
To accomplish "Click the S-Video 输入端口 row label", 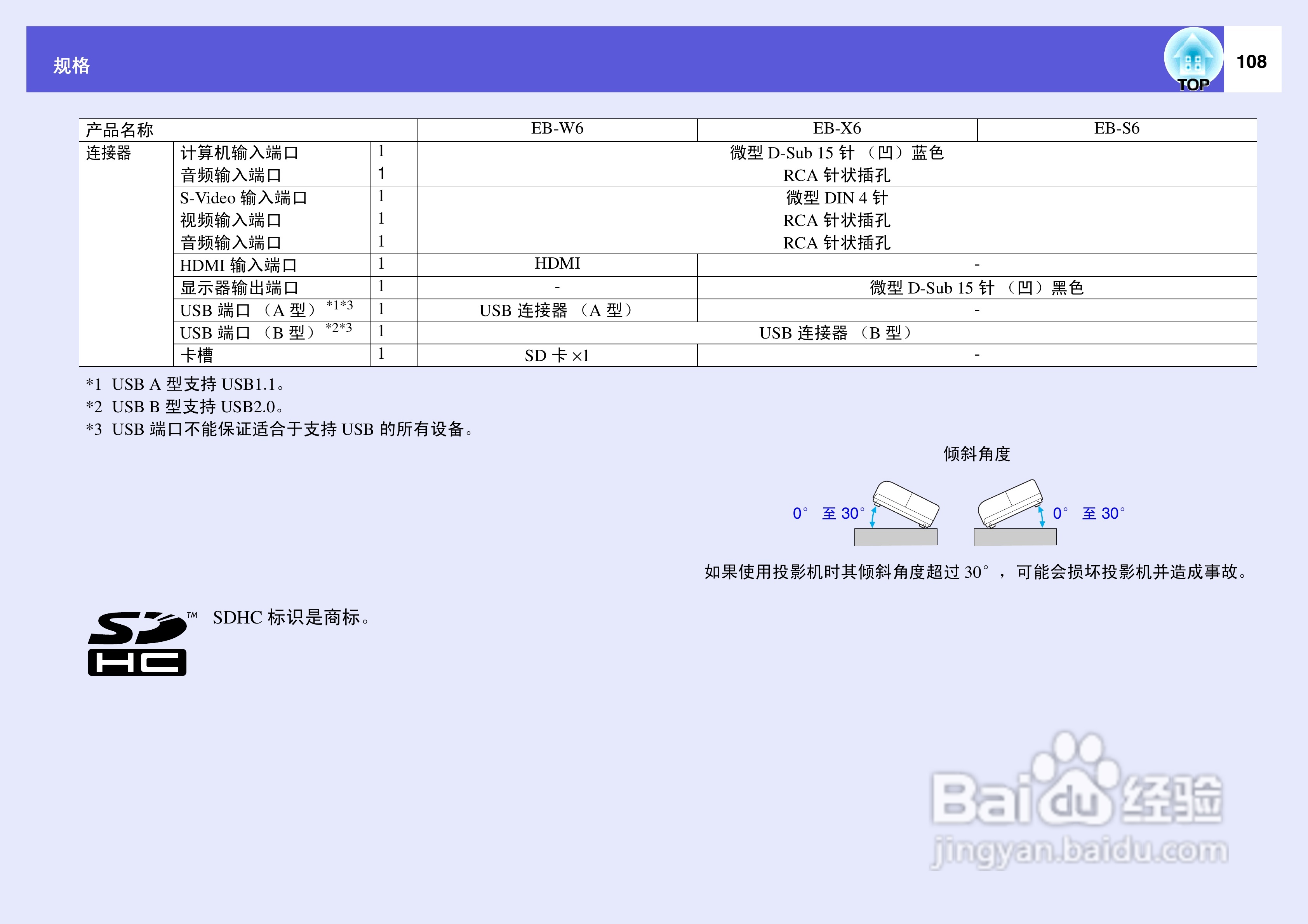I will click(244, 198).
